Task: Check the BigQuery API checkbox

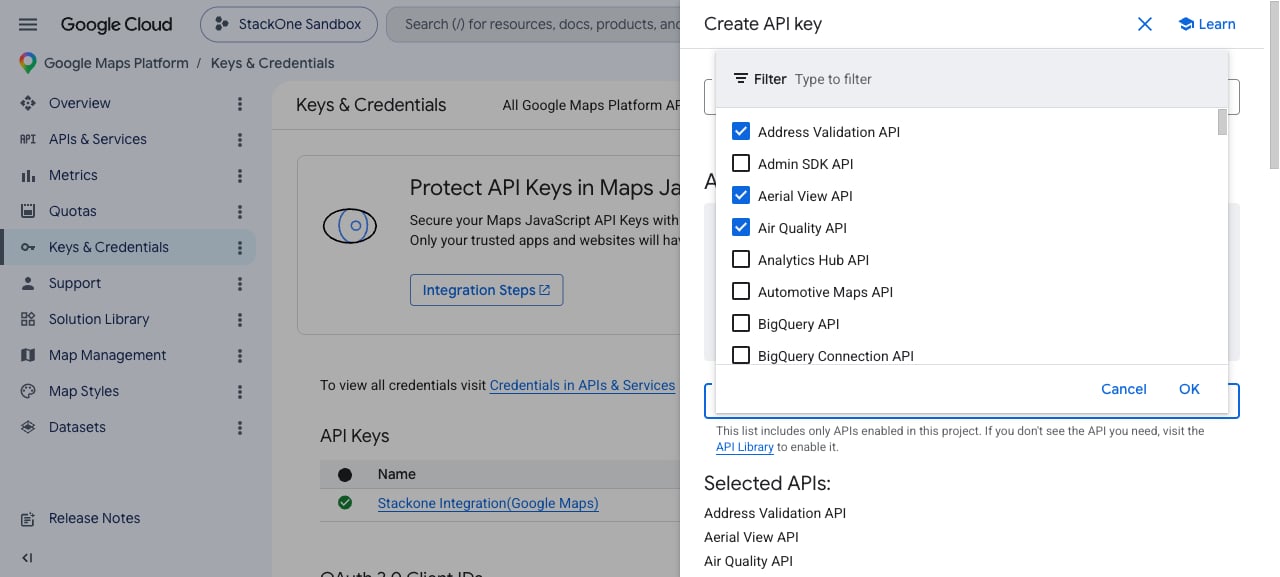Action: (x=741, y=323)
